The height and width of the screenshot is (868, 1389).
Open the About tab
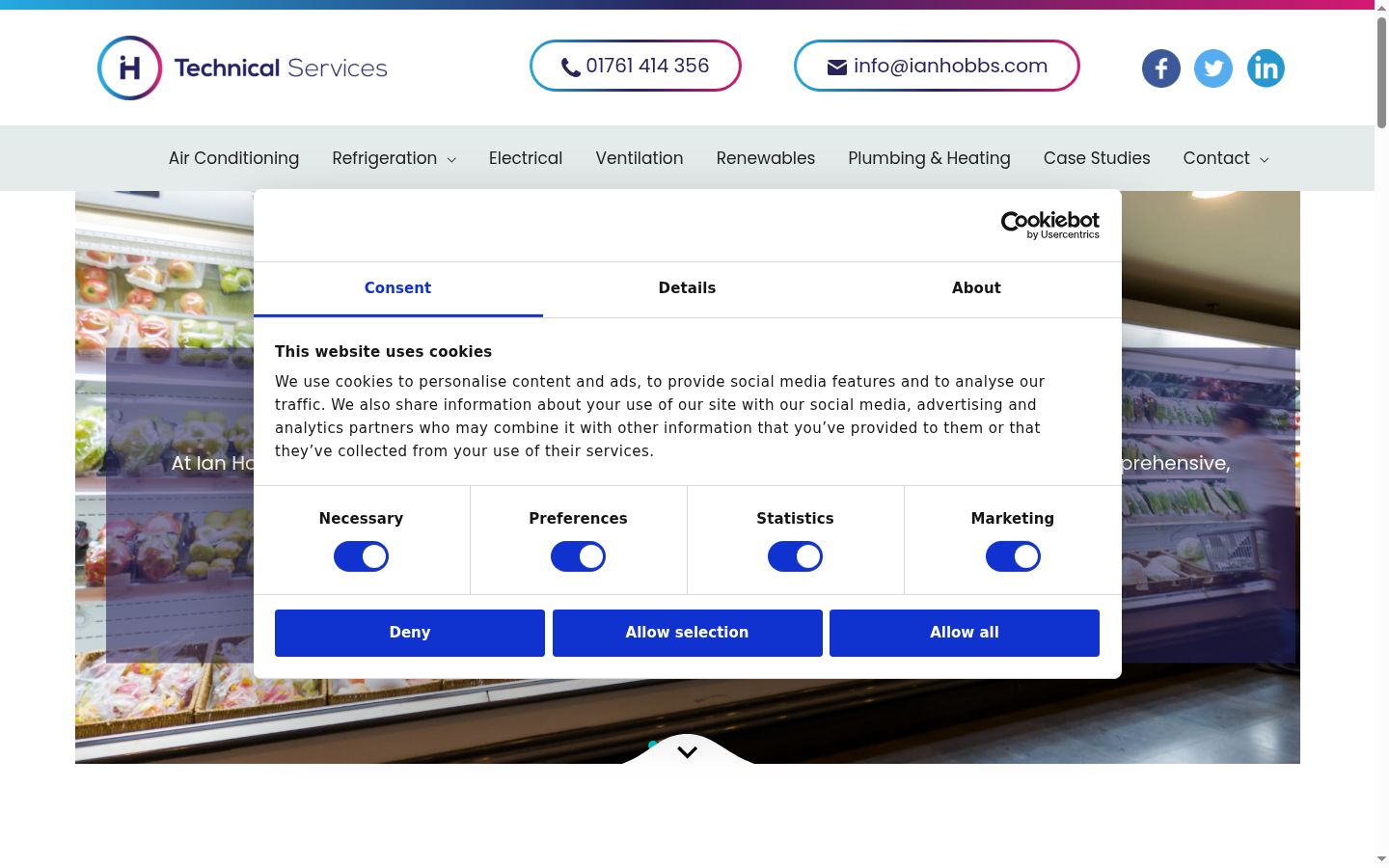[976, 288]
